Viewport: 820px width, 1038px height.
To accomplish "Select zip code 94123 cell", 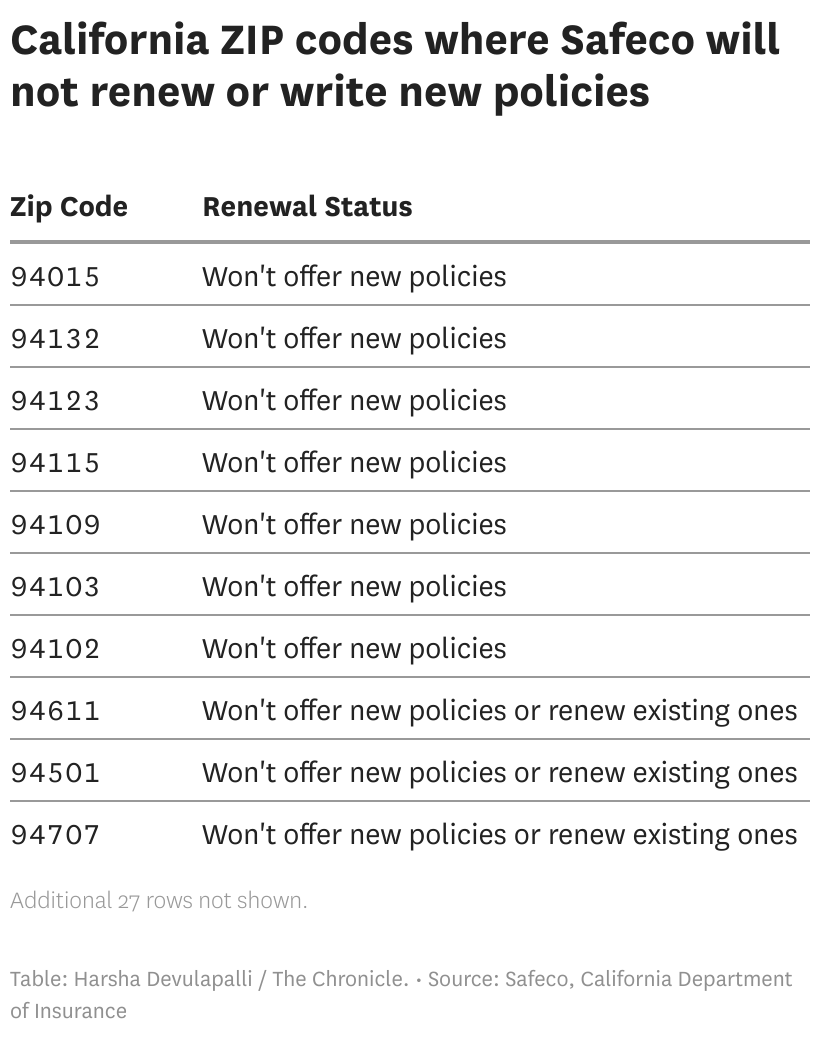I will pos(56,400).
